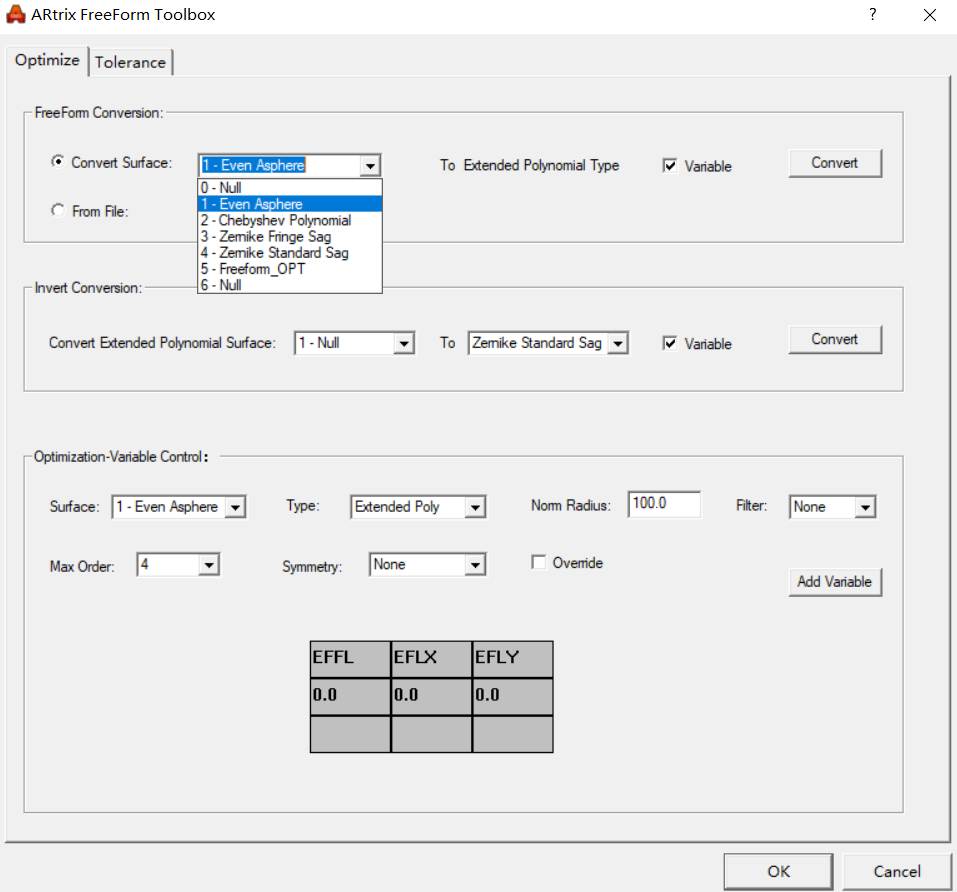The image size is (957, 892).
Task: Toggle Variable checkbox in FreeForm Conversion
Action: pos(670,166)
